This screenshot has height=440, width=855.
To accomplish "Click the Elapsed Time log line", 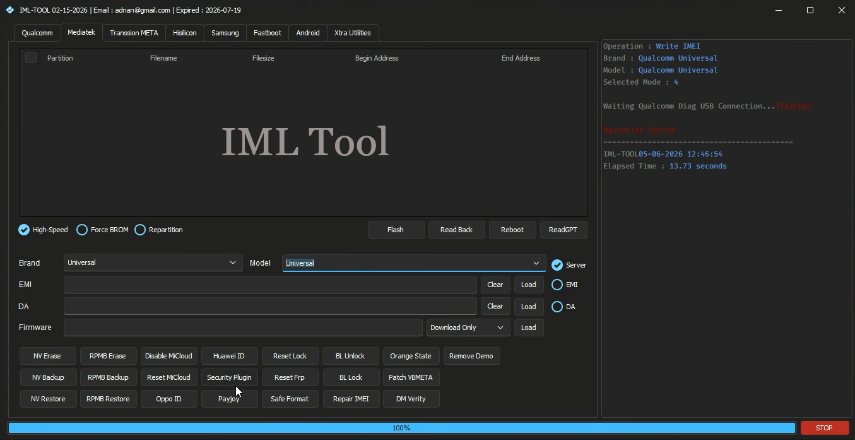I will (665, 166).
